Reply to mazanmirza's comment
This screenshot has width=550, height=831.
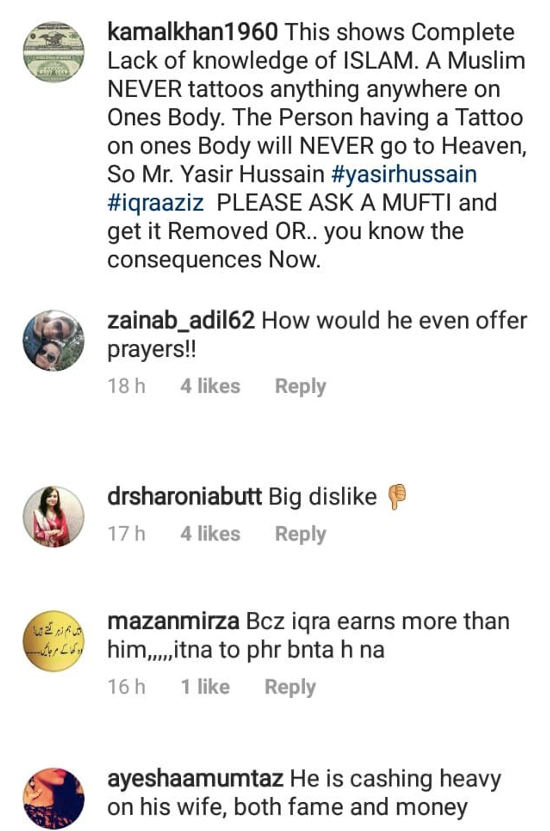click(x=290, y=687)
